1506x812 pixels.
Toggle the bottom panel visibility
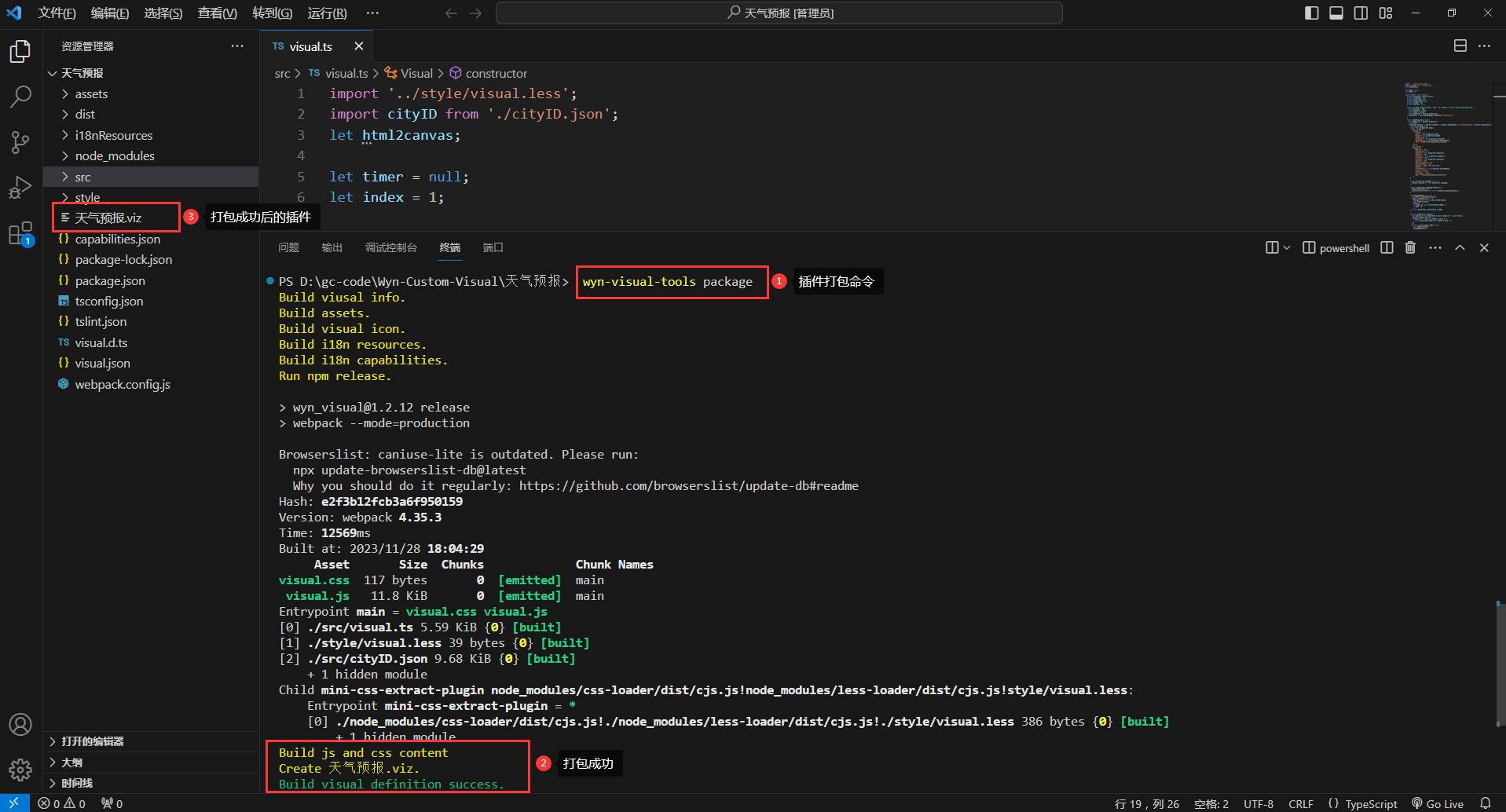[1336, 13]
